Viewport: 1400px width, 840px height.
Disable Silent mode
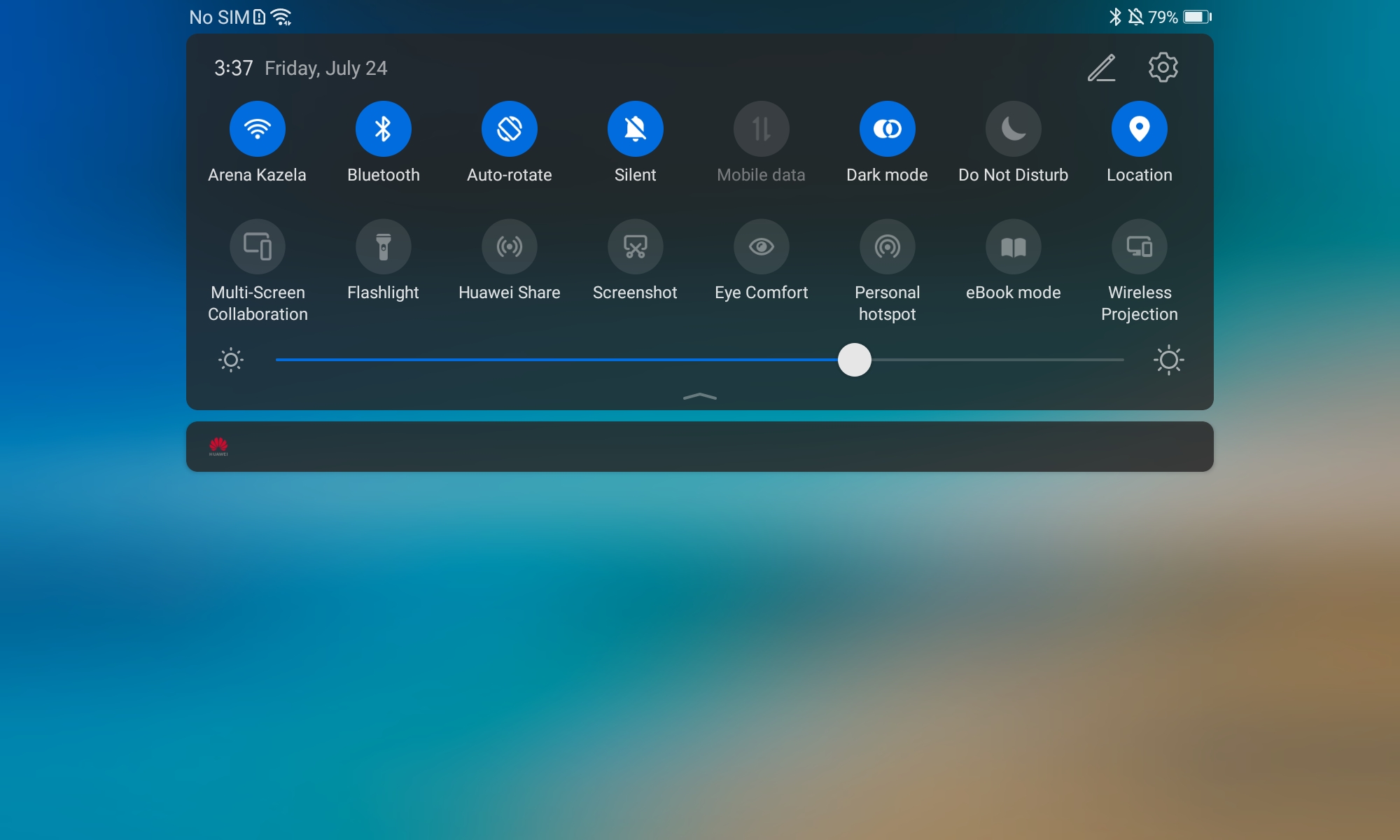635,129
